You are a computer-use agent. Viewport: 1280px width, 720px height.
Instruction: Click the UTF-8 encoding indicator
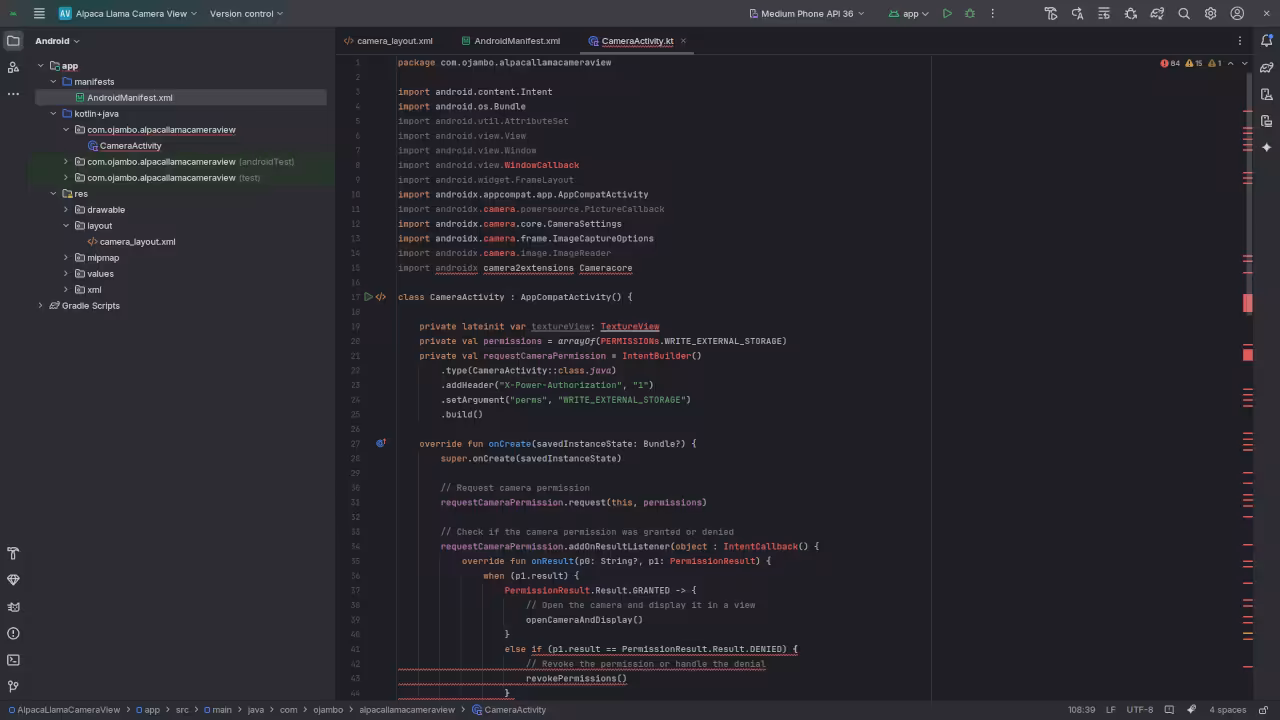pos(1140,710)
